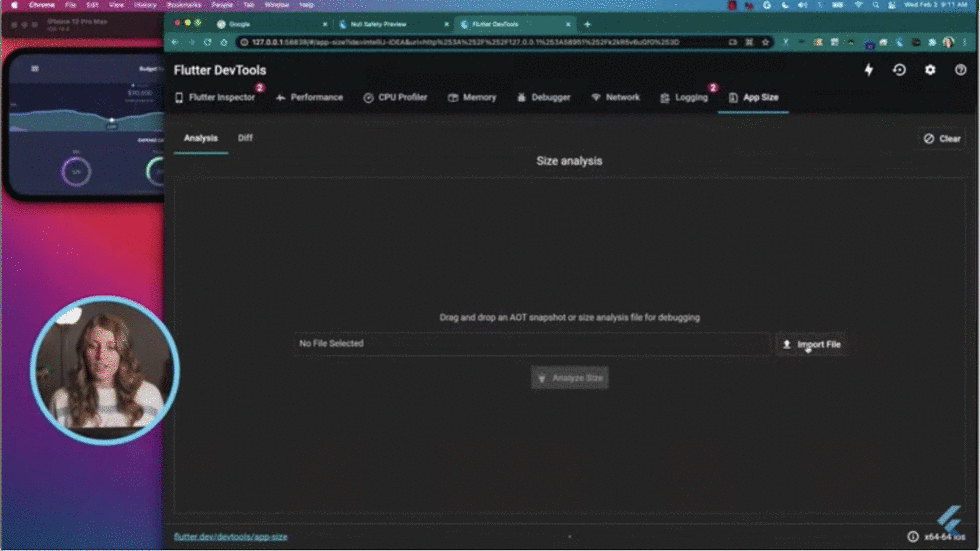Open the Flutter Inspector tab
The width and height of the screenshot is (980, 551).
click(215, 97)
